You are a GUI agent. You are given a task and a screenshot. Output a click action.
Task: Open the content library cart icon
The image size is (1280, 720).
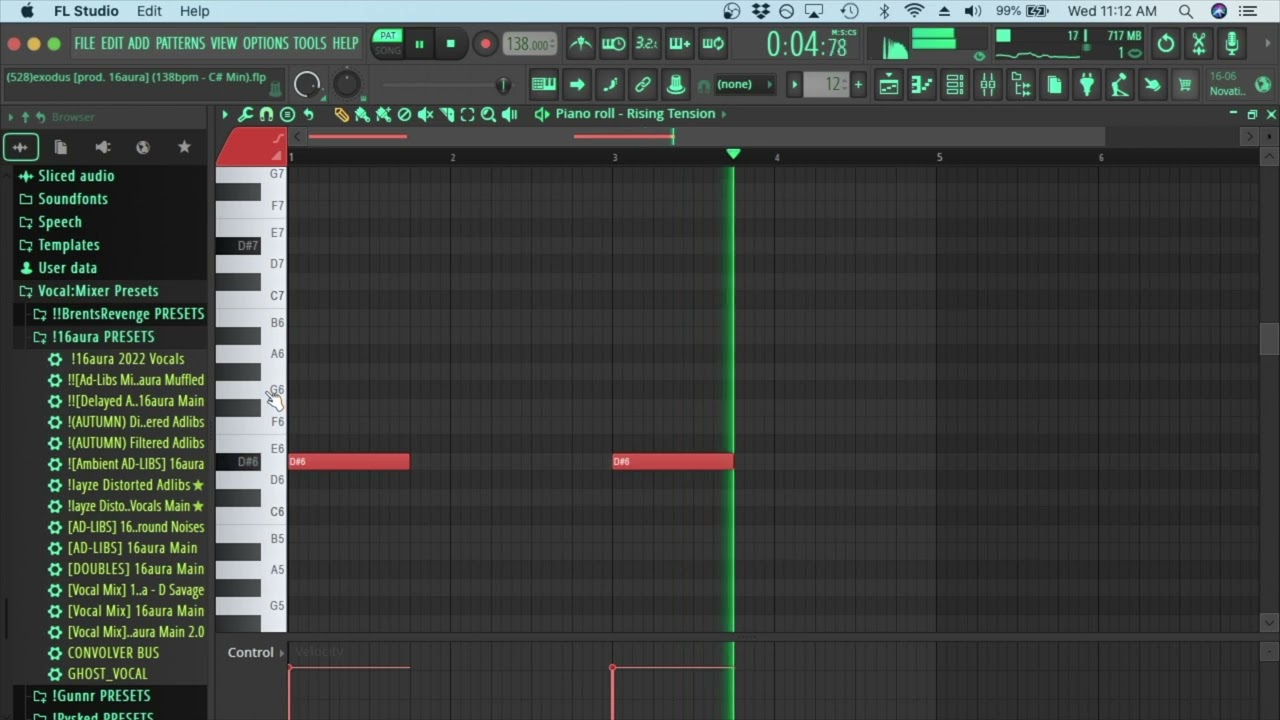[x=1185, y=85]
